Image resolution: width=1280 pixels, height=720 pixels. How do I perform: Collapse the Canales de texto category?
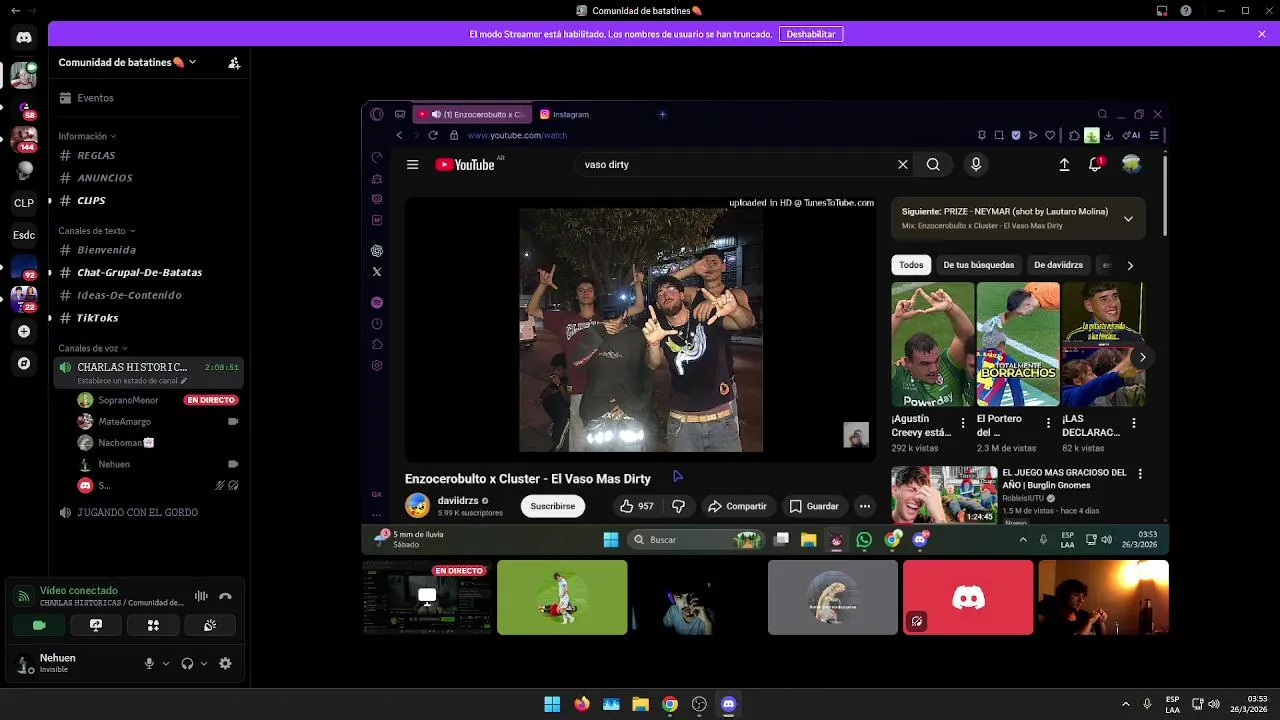pyautogui.click(x=96, y=231)
